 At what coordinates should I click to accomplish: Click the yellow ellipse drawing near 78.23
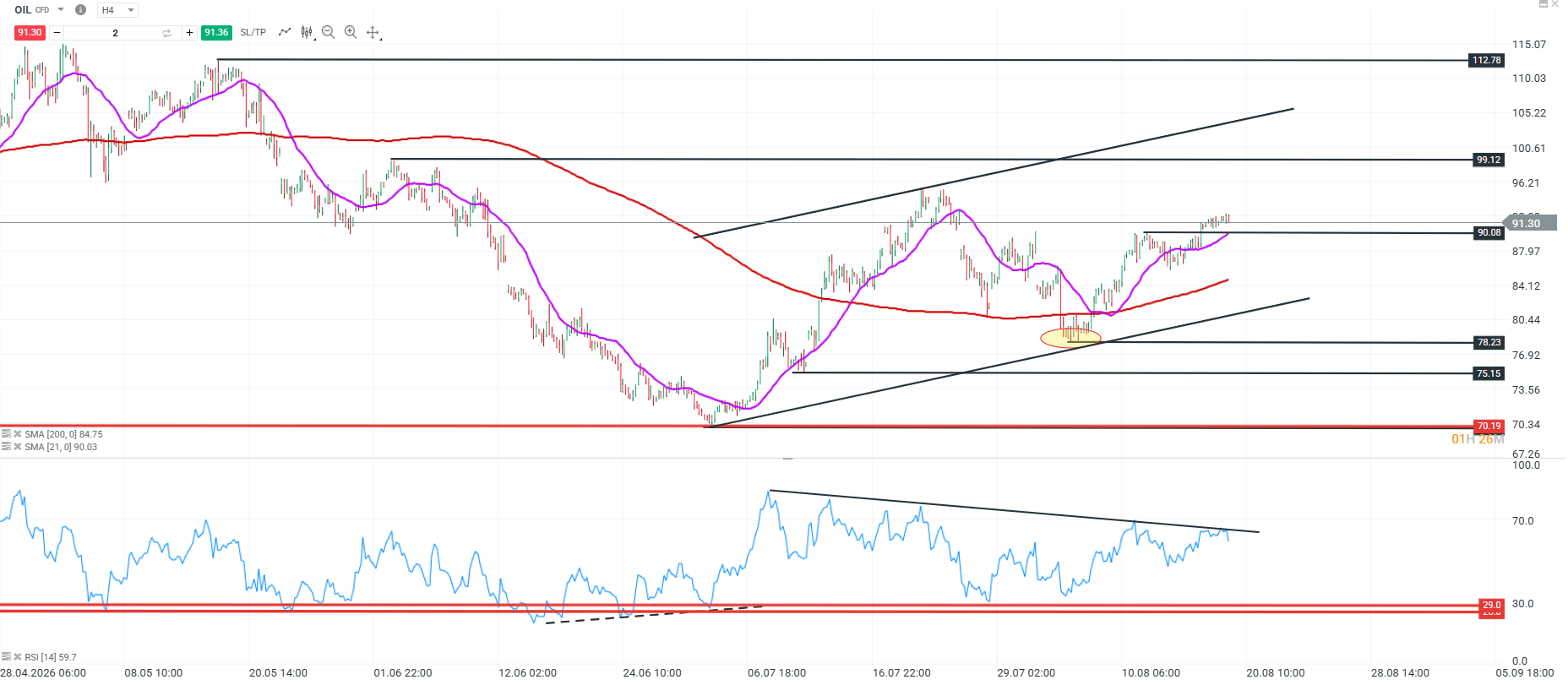click(x=1070, y=338)
